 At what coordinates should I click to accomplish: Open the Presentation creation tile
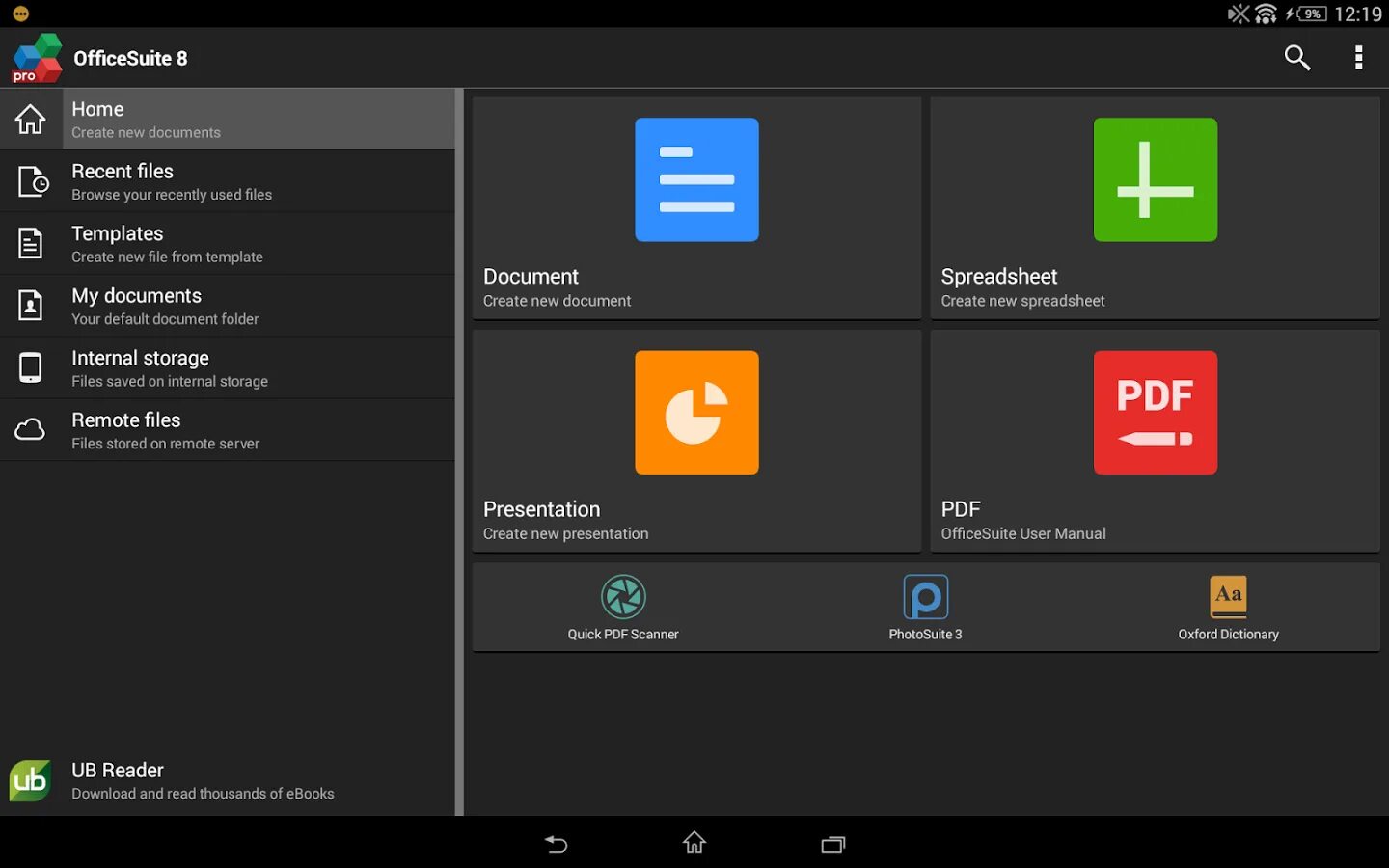point(695,439)
